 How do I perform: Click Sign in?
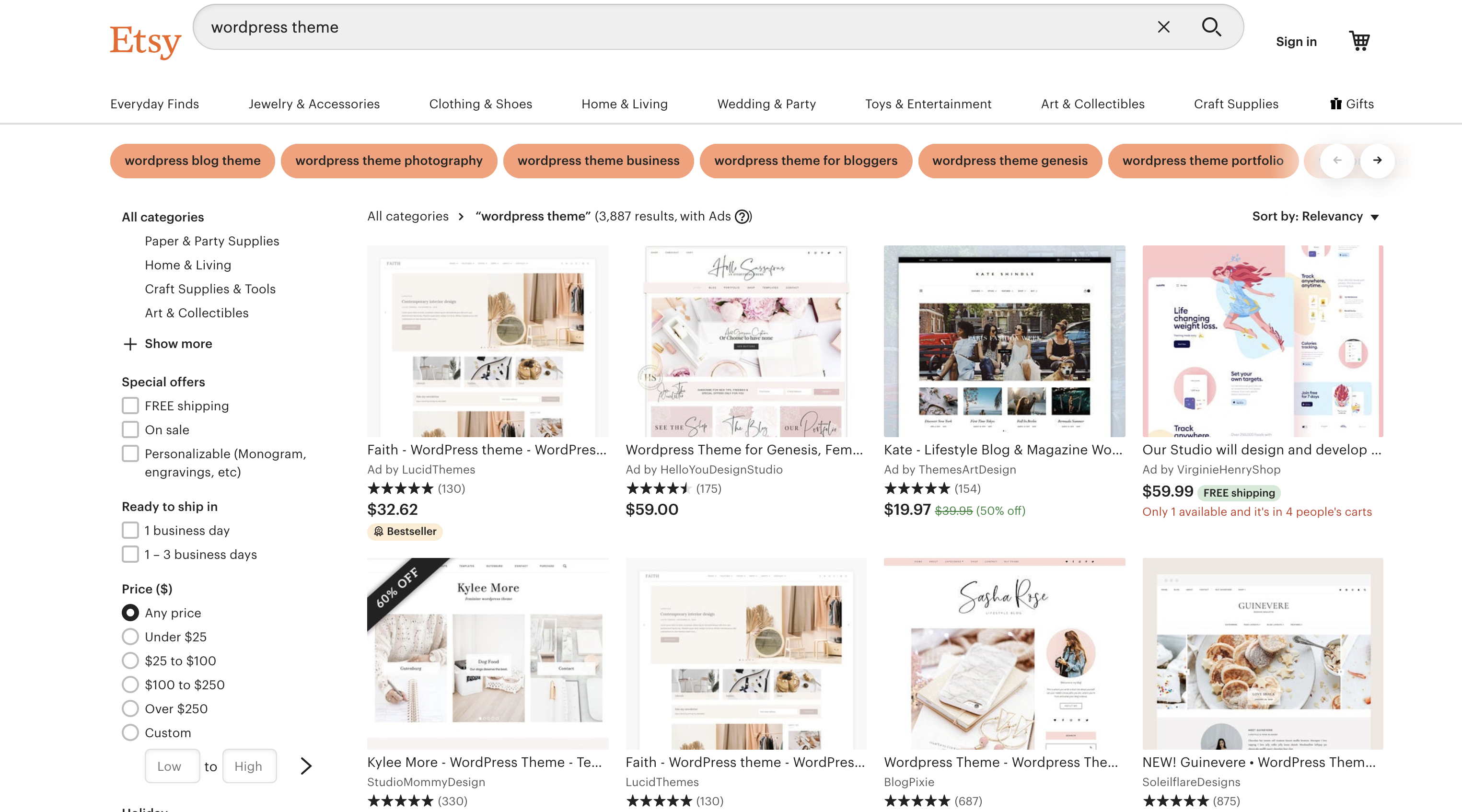click(x=1296, y=41)
